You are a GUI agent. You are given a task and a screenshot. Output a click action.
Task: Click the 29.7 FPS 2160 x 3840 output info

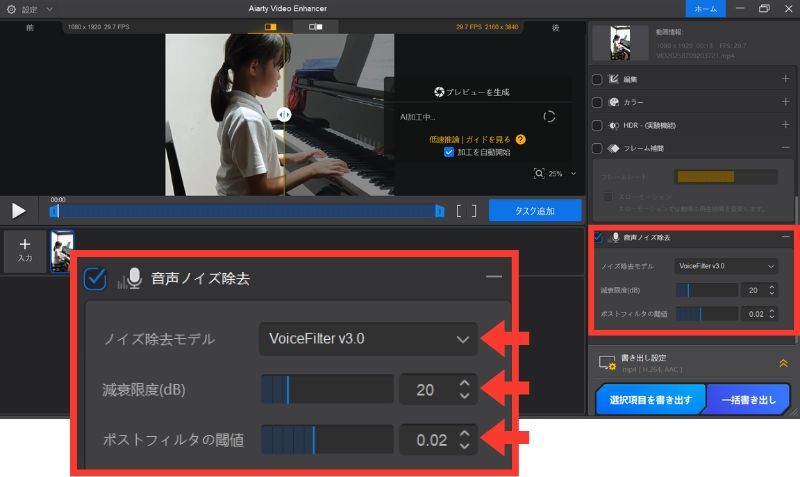(487, 27)
